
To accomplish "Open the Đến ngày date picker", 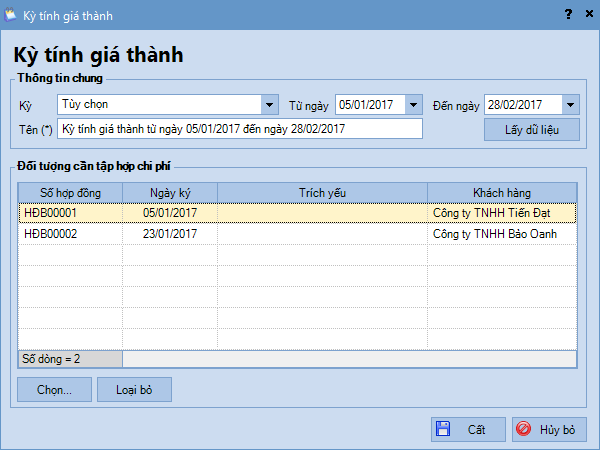I will [570, 105].
